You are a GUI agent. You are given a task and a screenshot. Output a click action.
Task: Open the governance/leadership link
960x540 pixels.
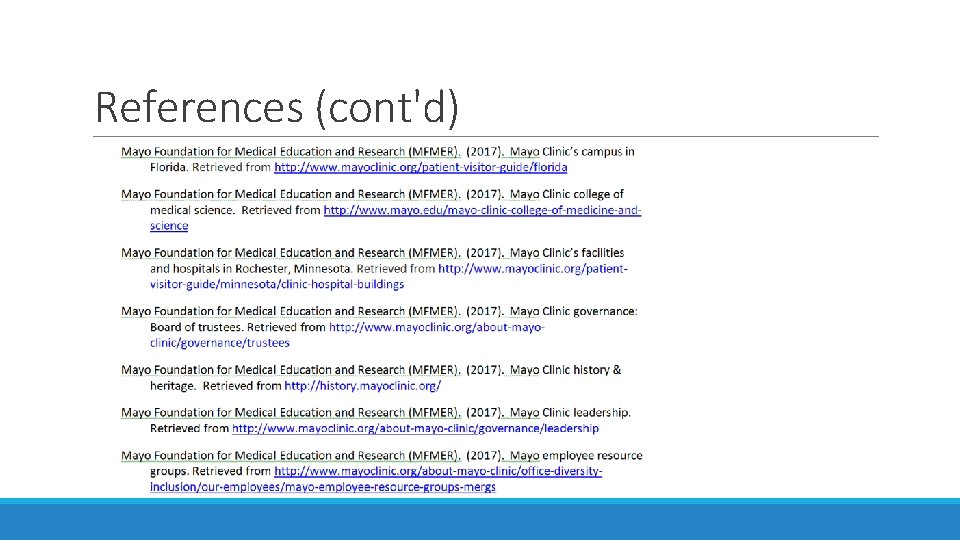(x=415, y=429)
